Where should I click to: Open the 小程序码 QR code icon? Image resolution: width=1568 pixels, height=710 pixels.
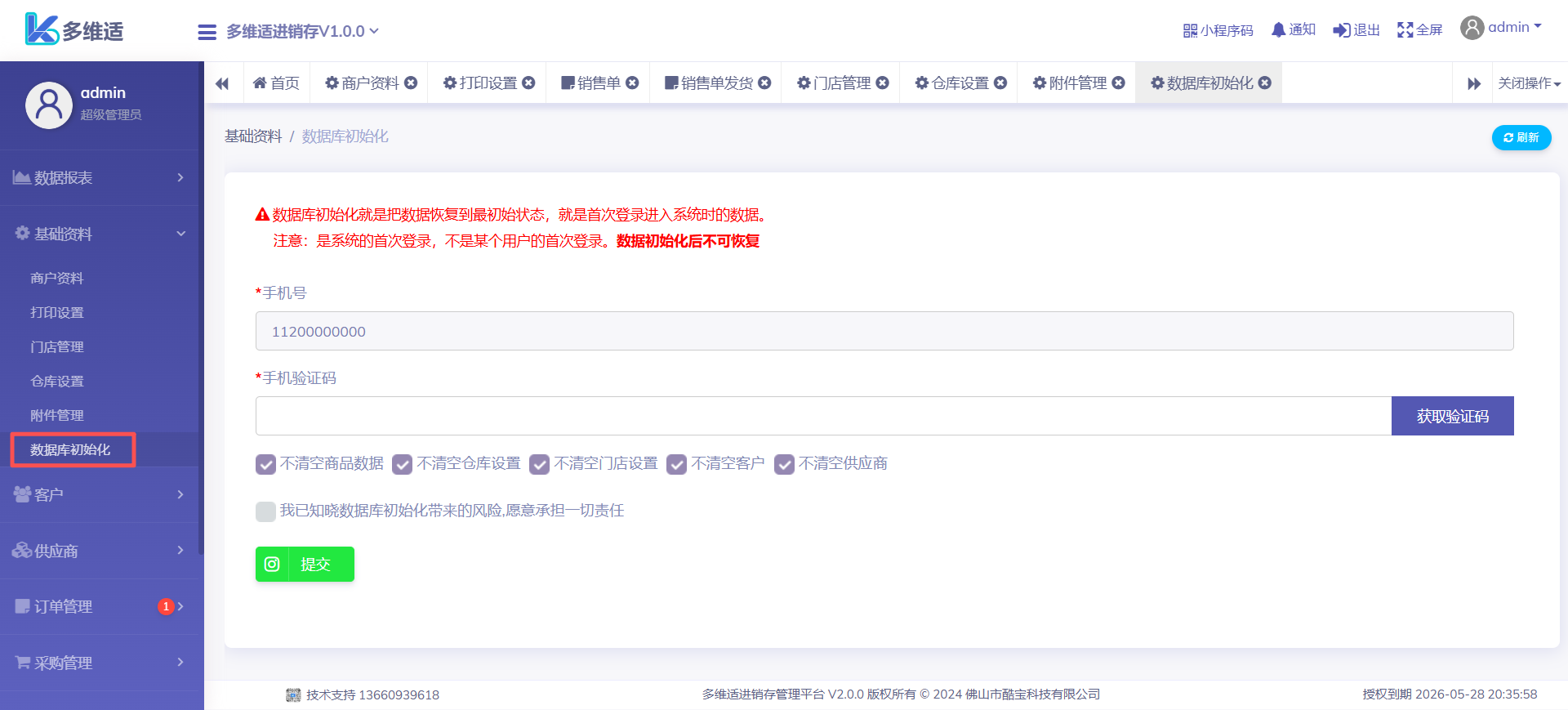pyautogui.click(x=1190, y=31)
